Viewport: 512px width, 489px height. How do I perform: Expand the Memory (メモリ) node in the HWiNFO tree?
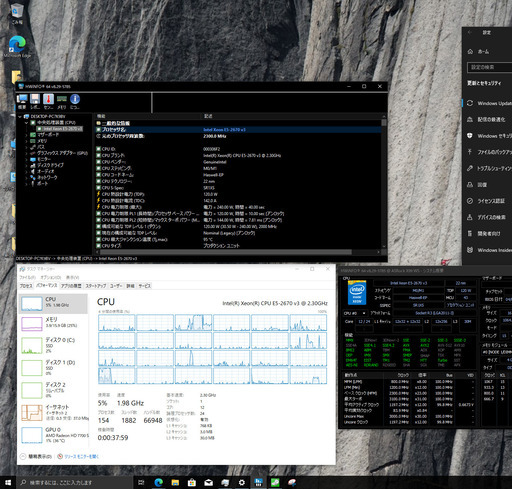point(26,141)
